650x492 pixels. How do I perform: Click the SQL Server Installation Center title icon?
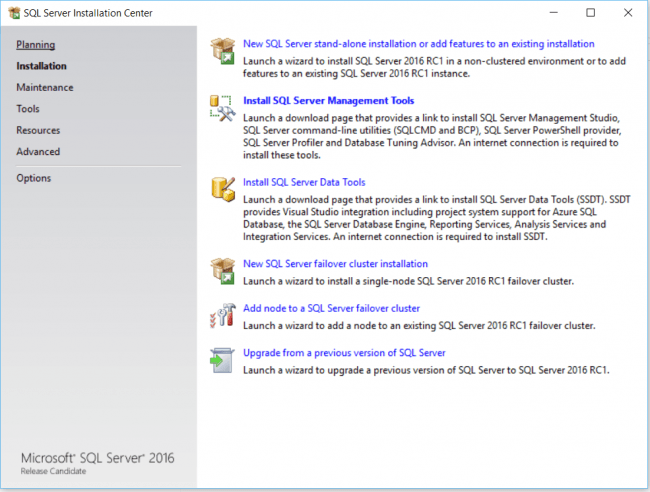point(14,13)
